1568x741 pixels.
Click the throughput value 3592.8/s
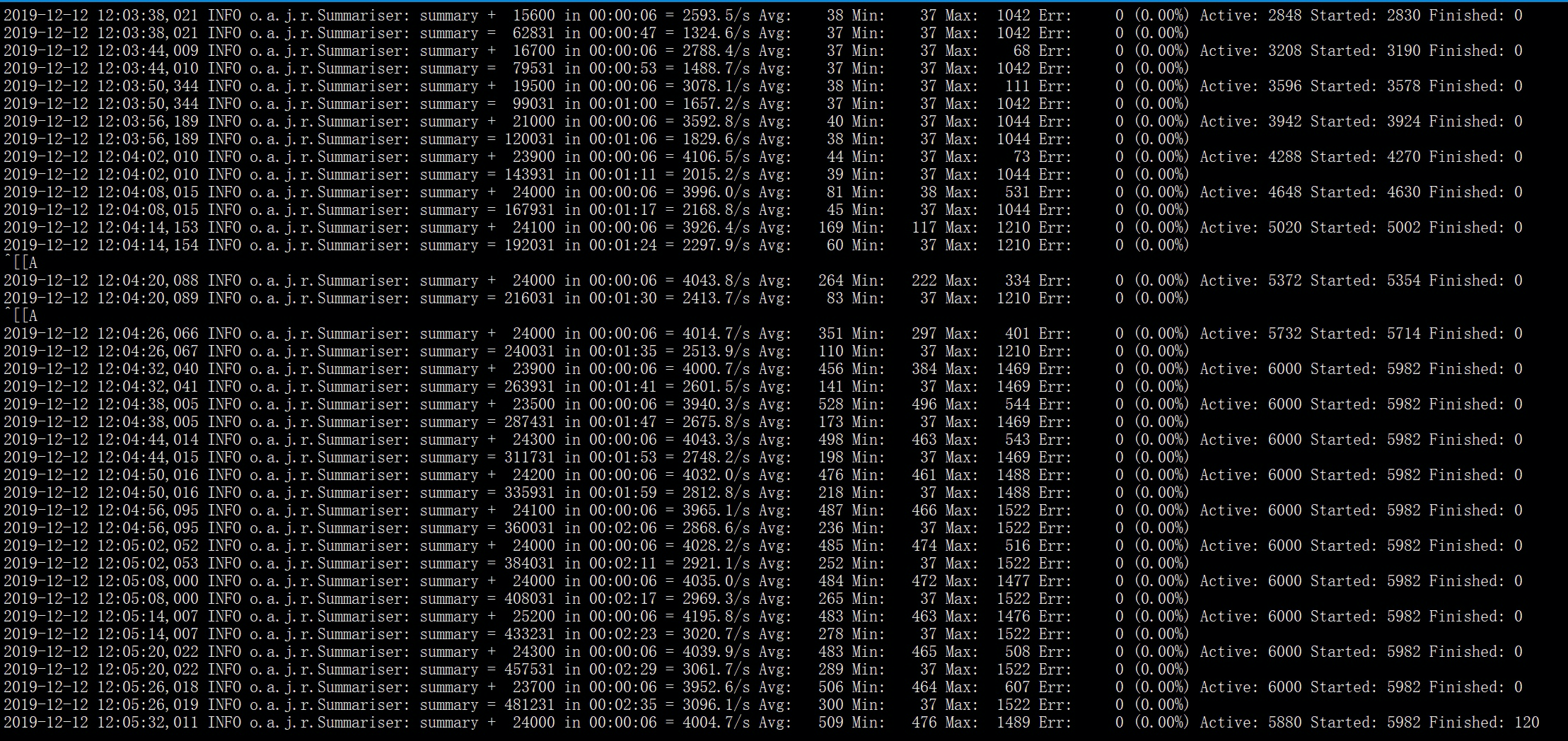point(716,122)
